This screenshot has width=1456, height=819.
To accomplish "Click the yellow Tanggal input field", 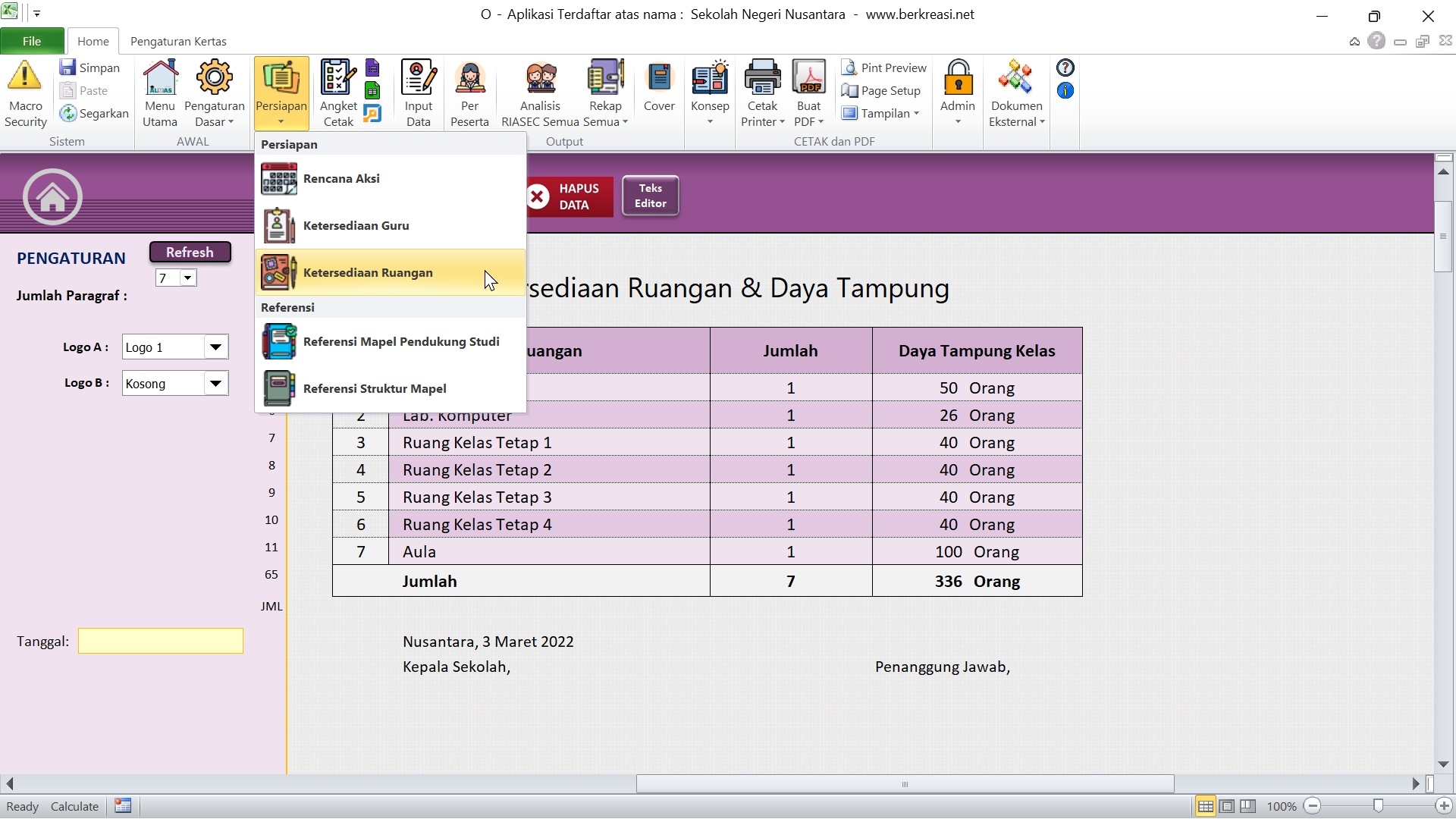I will (160, 642).
